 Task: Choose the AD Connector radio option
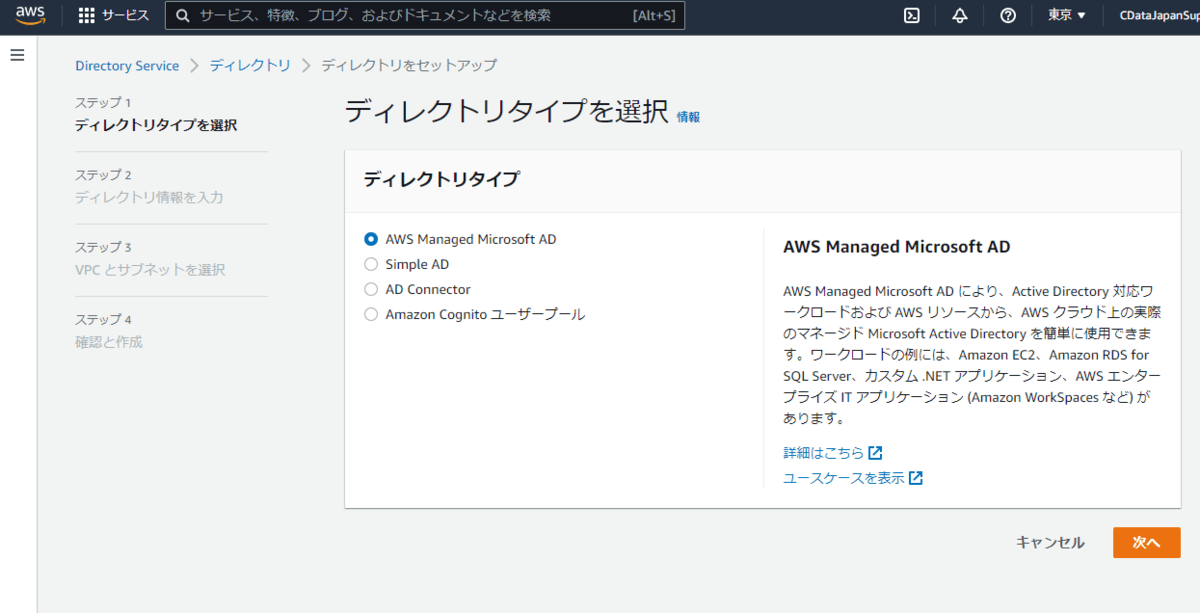pyautogui.click(x=371, y=289)
